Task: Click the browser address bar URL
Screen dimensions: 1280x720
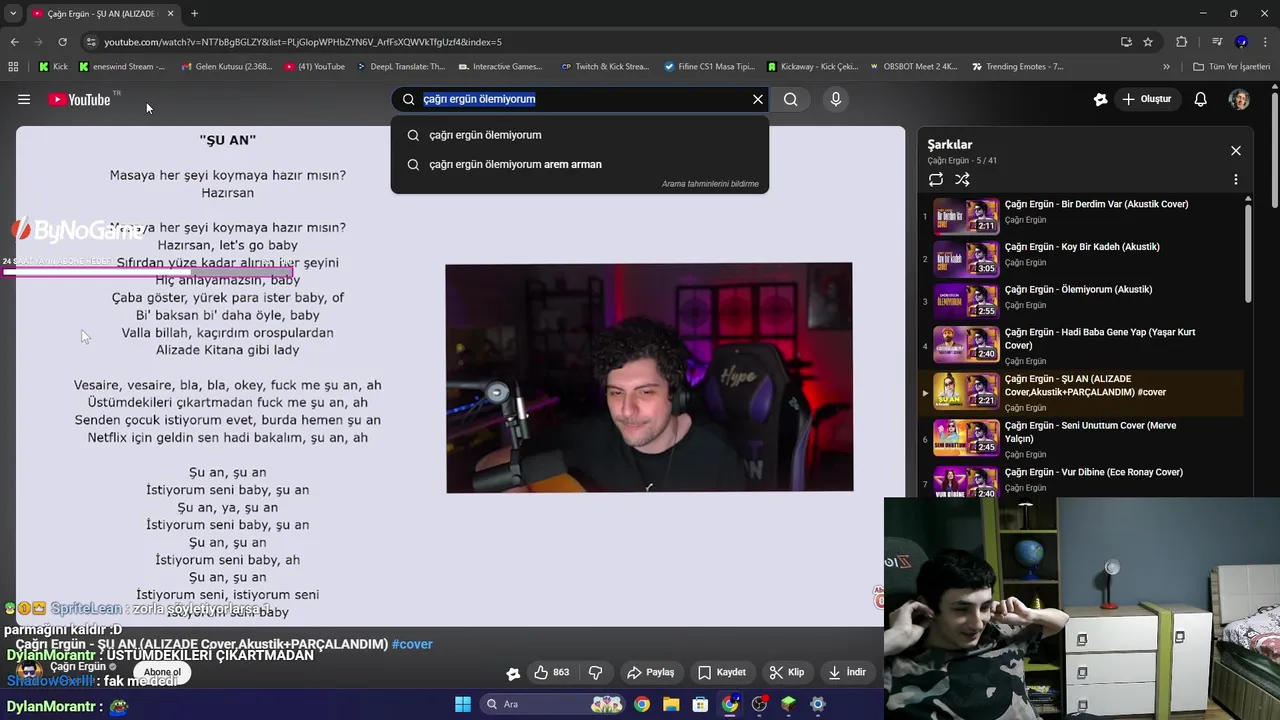Action: coord(303,42)
